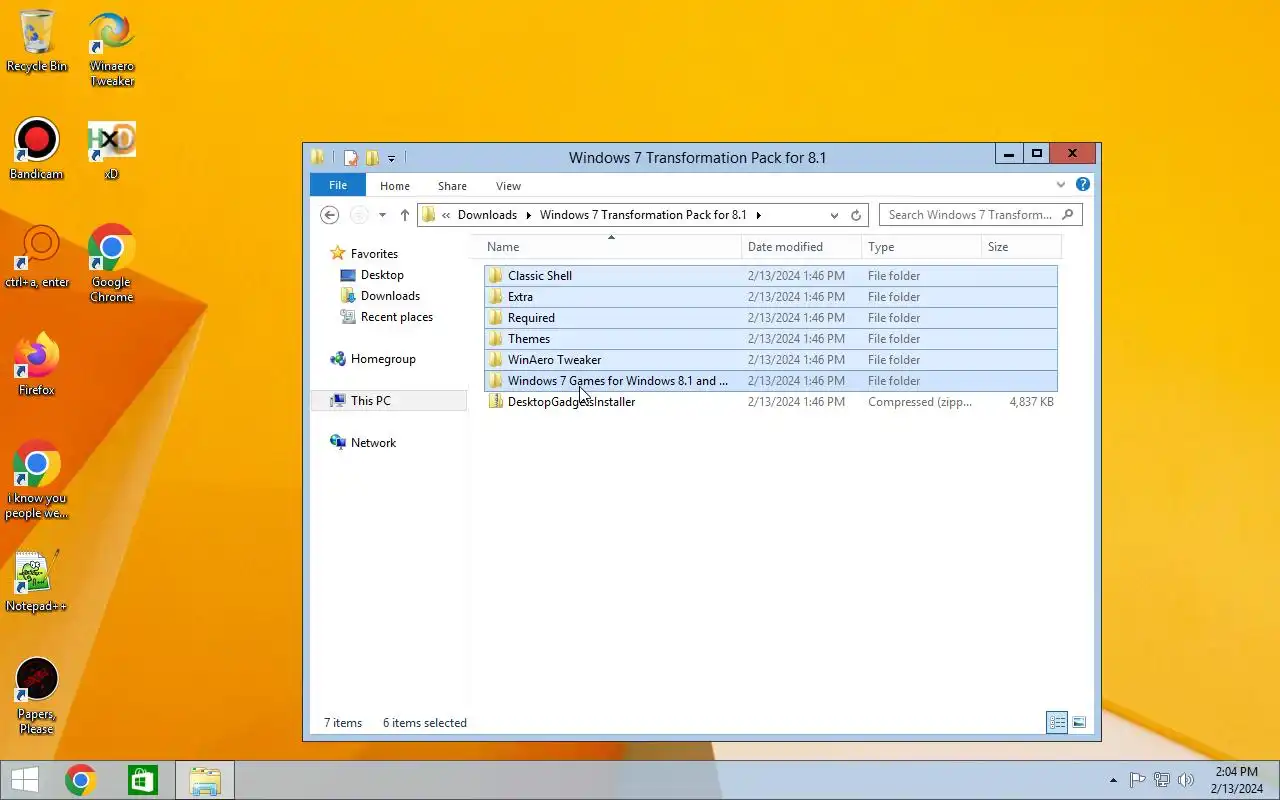The image size is (1280, 800).
Task: Open the xD desktop shortcut
Action: point(112,150)
